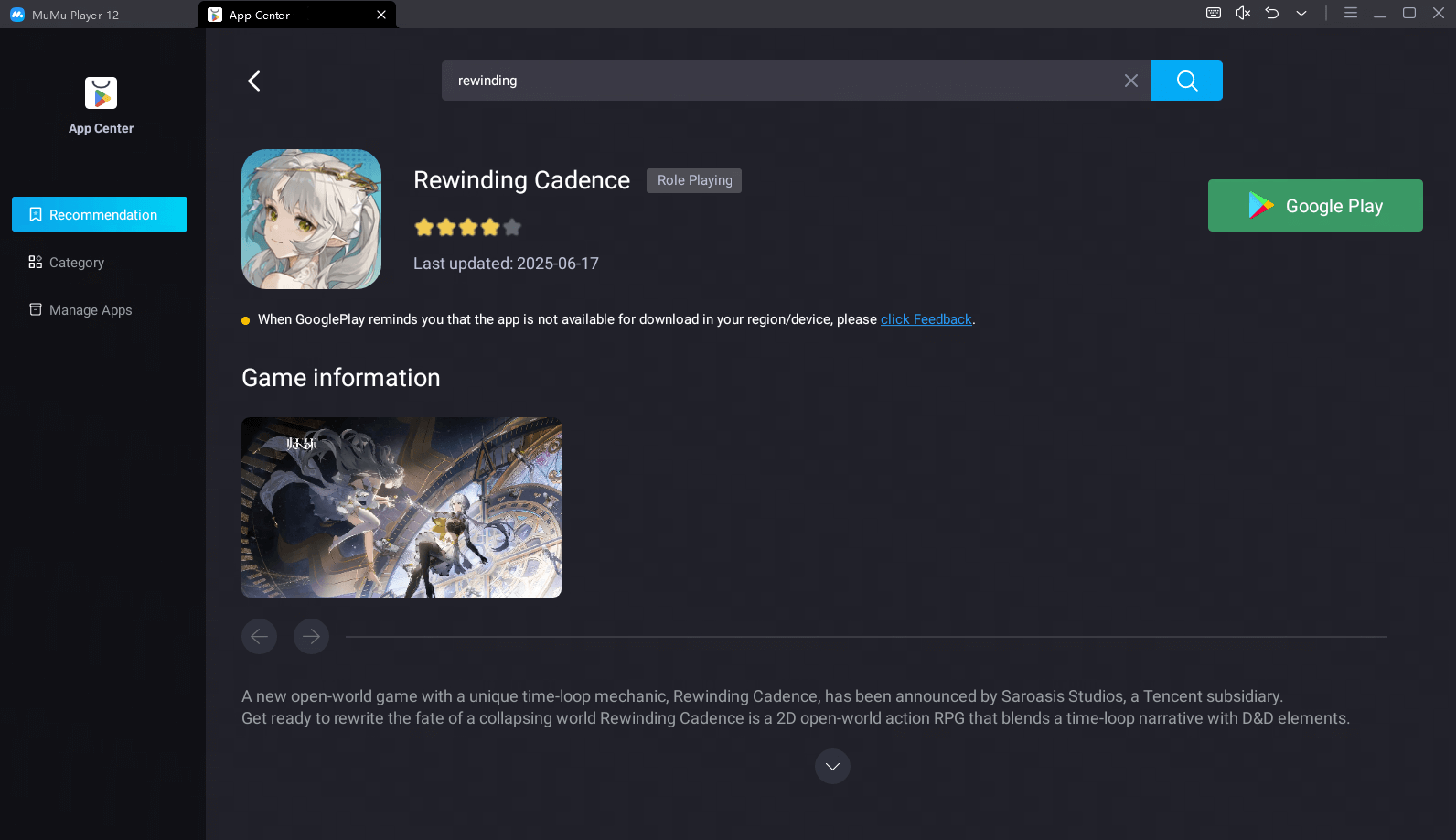Viewport: 1456px width, 840px height.
Task: Open the hamburger menu in the title bar
Action: click(1350, 13)
